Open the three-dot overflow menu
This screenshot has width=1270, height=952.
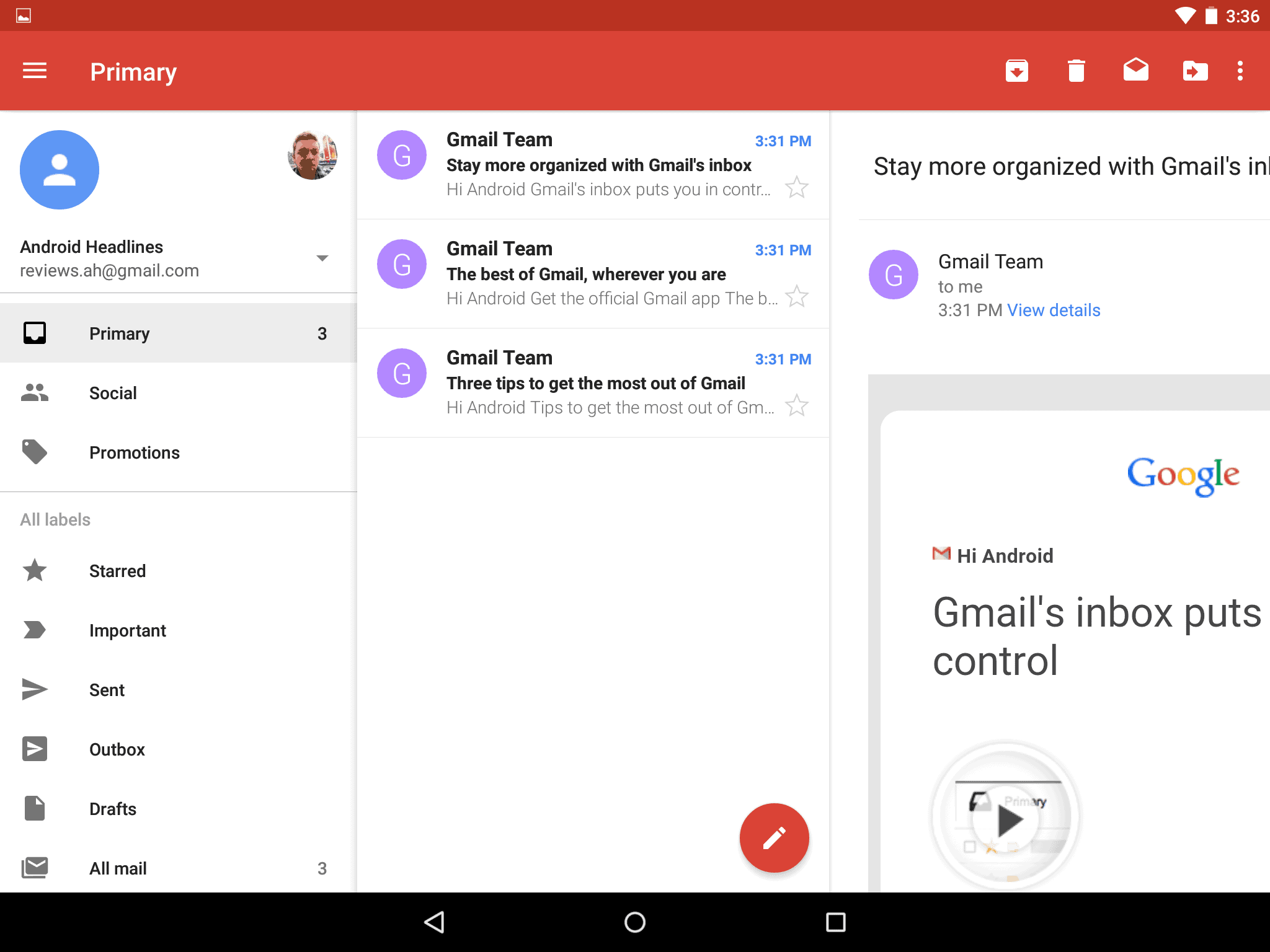(1240, 71)
